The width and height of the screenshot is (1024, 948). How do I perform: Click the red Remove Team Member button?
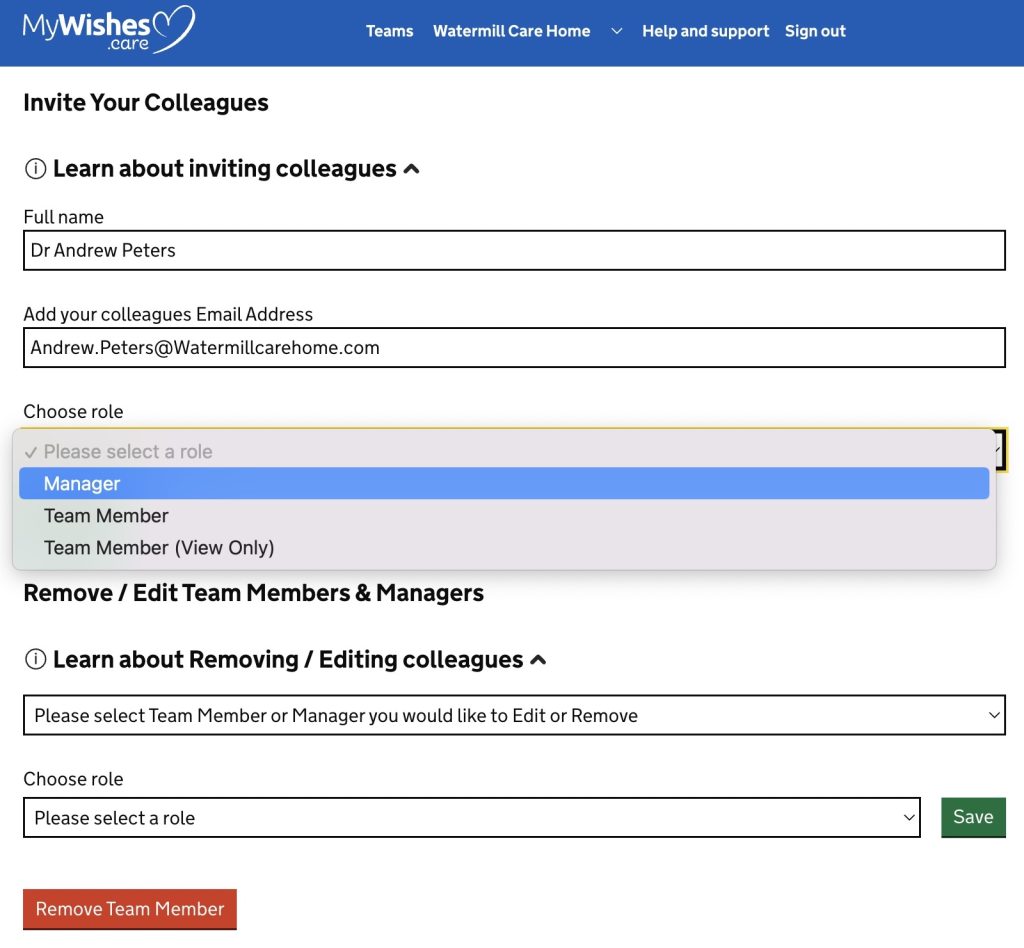coord(130,909)
